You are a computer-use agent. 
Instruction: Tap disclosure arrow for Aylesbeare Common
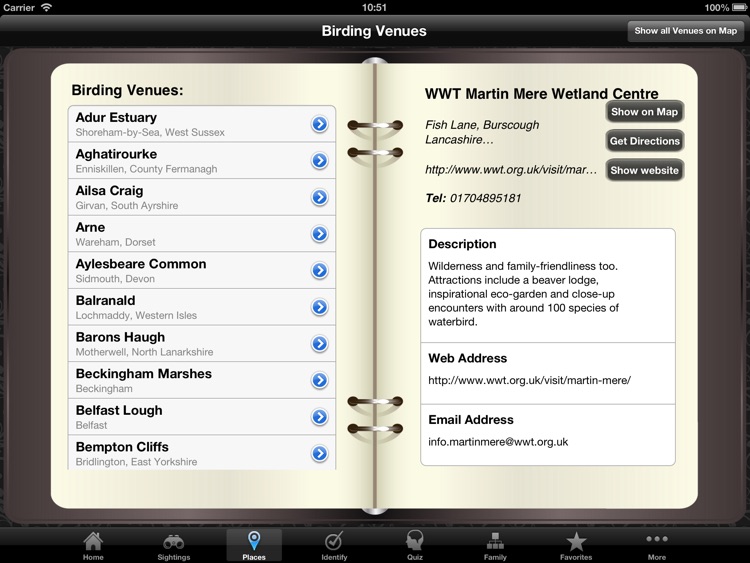320,270
